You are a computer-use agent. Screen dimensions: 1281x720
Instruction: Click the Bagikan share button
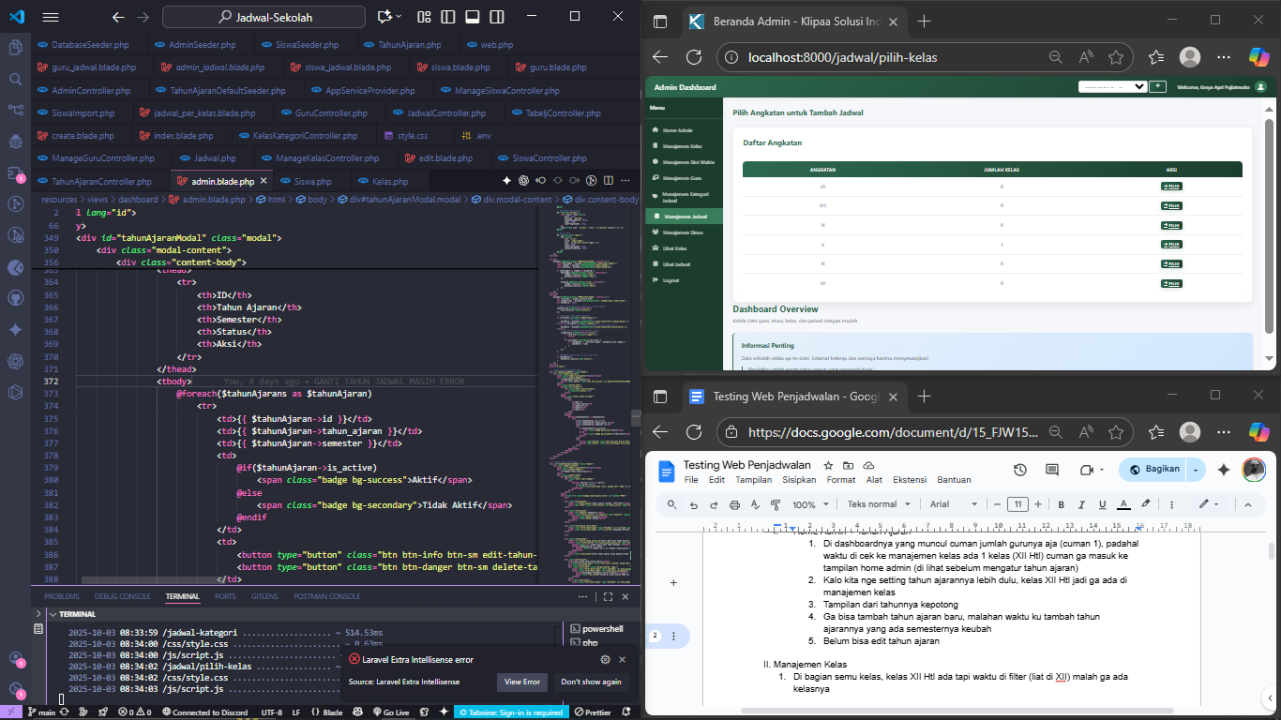[1155, 469]
